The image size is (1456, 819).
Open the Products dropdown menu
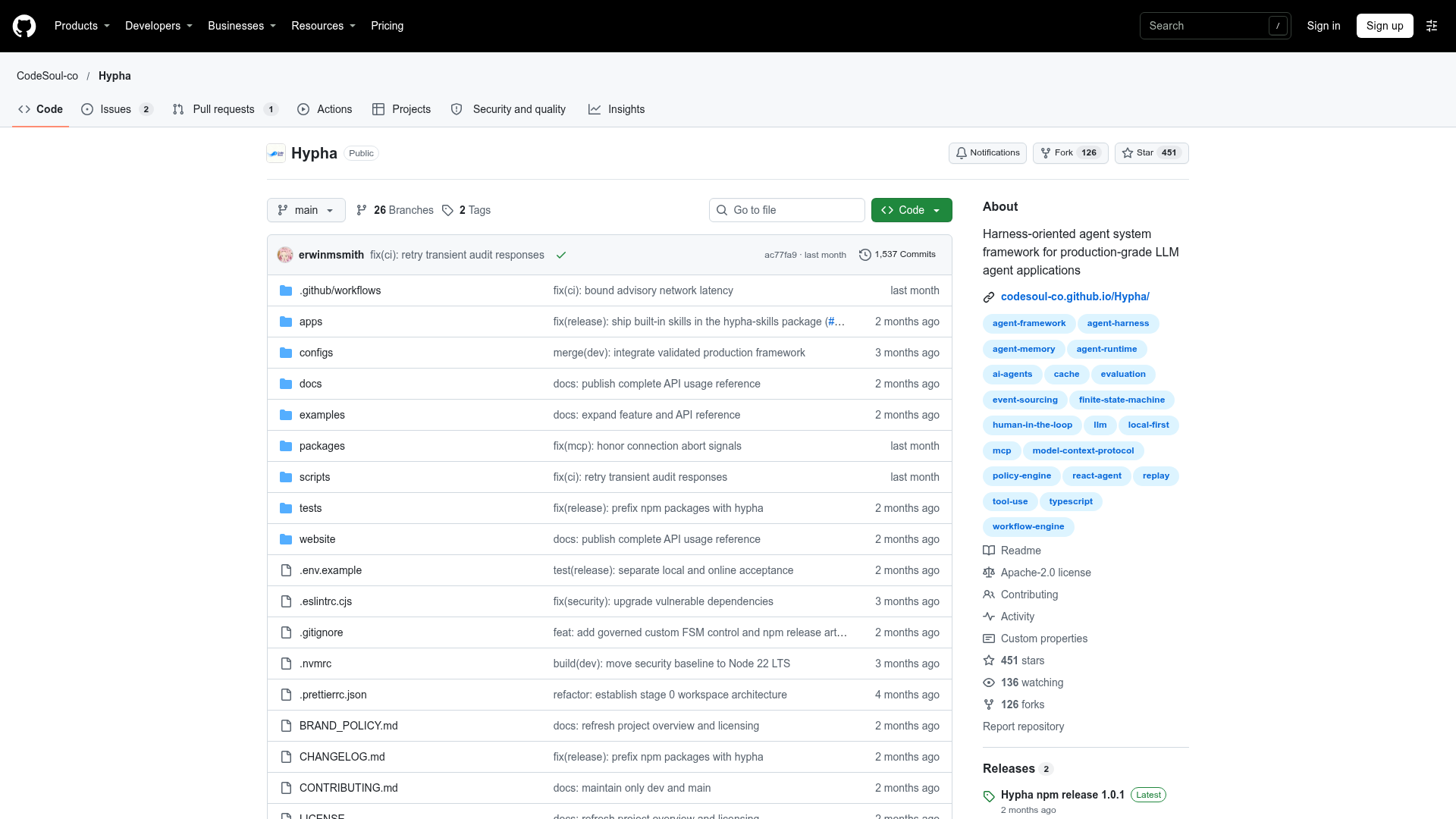click(x=82, y=26)
